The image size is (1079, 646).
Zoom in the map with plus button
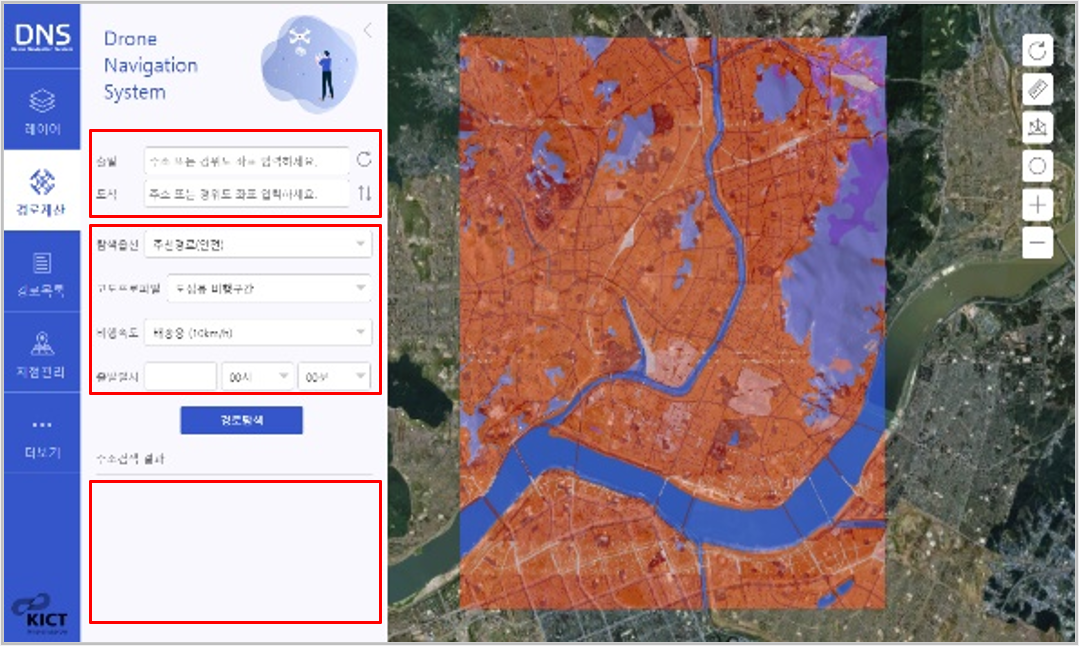click(x=1037, y=205)
